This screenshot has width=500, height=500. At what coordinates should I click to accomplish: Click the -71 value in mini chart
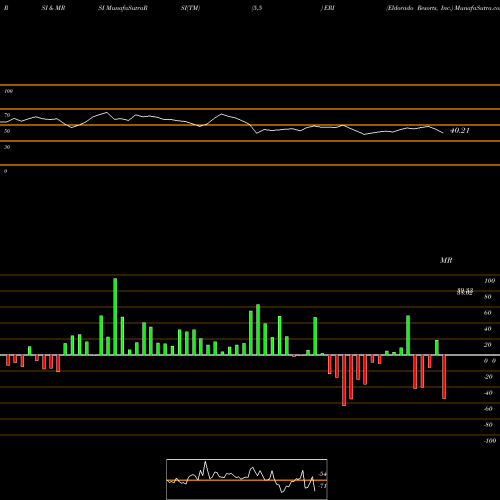coord(322,486)
